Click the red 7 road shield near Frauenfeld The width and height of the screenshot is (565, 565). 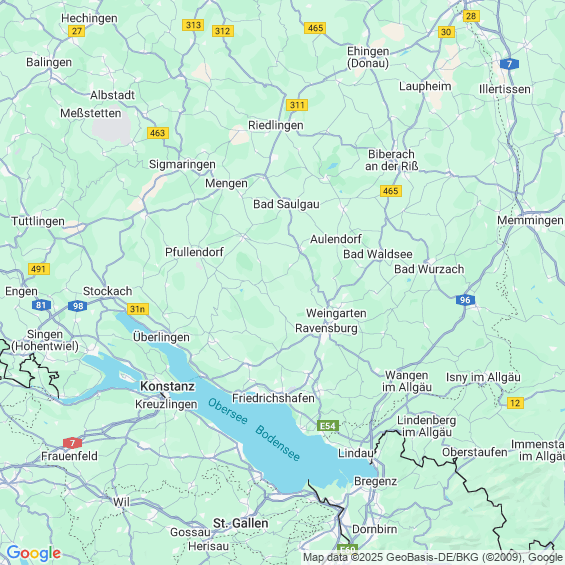(x=72, y=443)
